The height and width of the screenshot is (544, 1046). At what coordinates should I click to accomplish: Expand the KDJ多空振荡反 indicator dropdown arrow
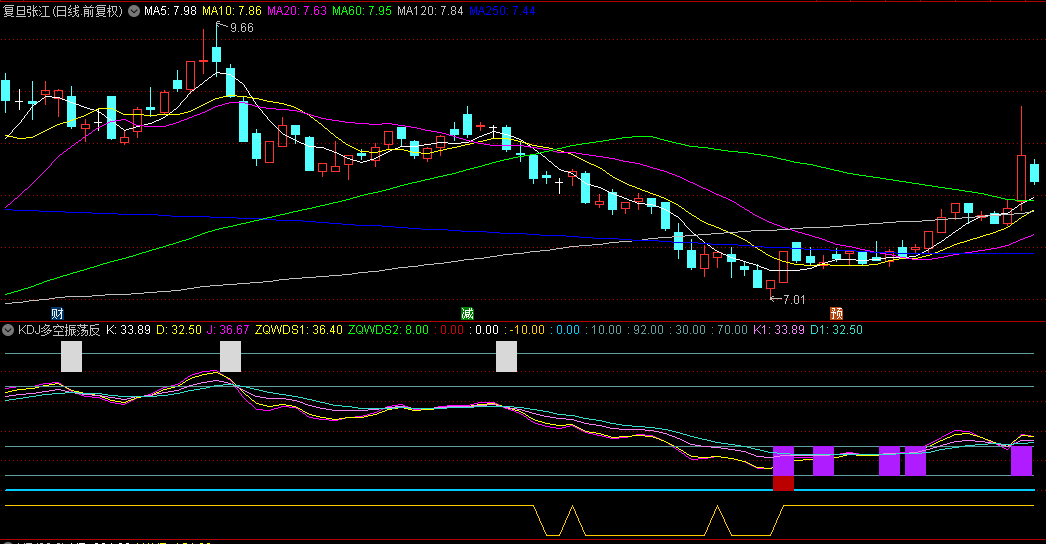coord(10,329)
